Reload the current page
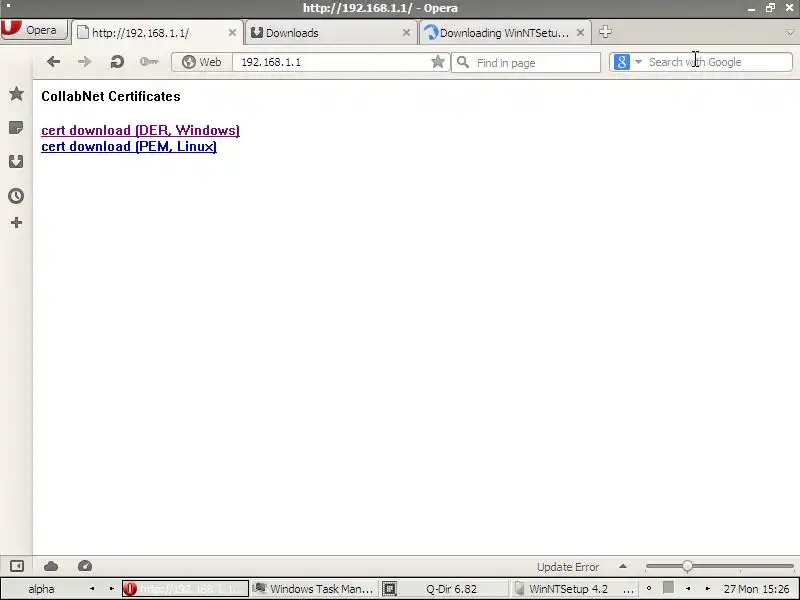 point(117,62)
